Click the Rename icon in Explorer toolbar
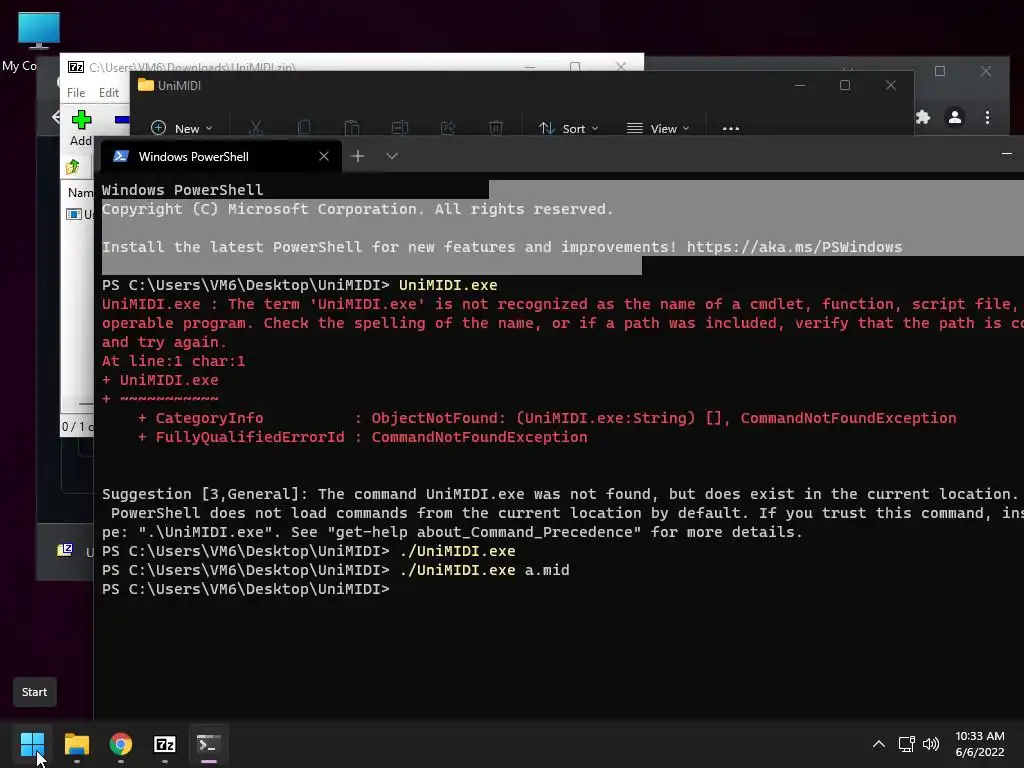 pyautogui.click(x=400, y=128)
